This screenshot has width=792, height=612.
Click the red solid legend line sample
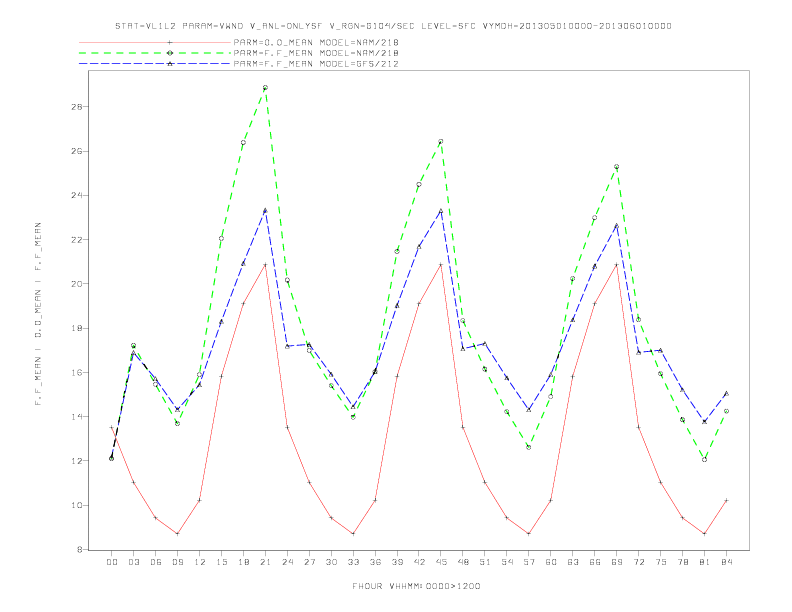(155, 42)
